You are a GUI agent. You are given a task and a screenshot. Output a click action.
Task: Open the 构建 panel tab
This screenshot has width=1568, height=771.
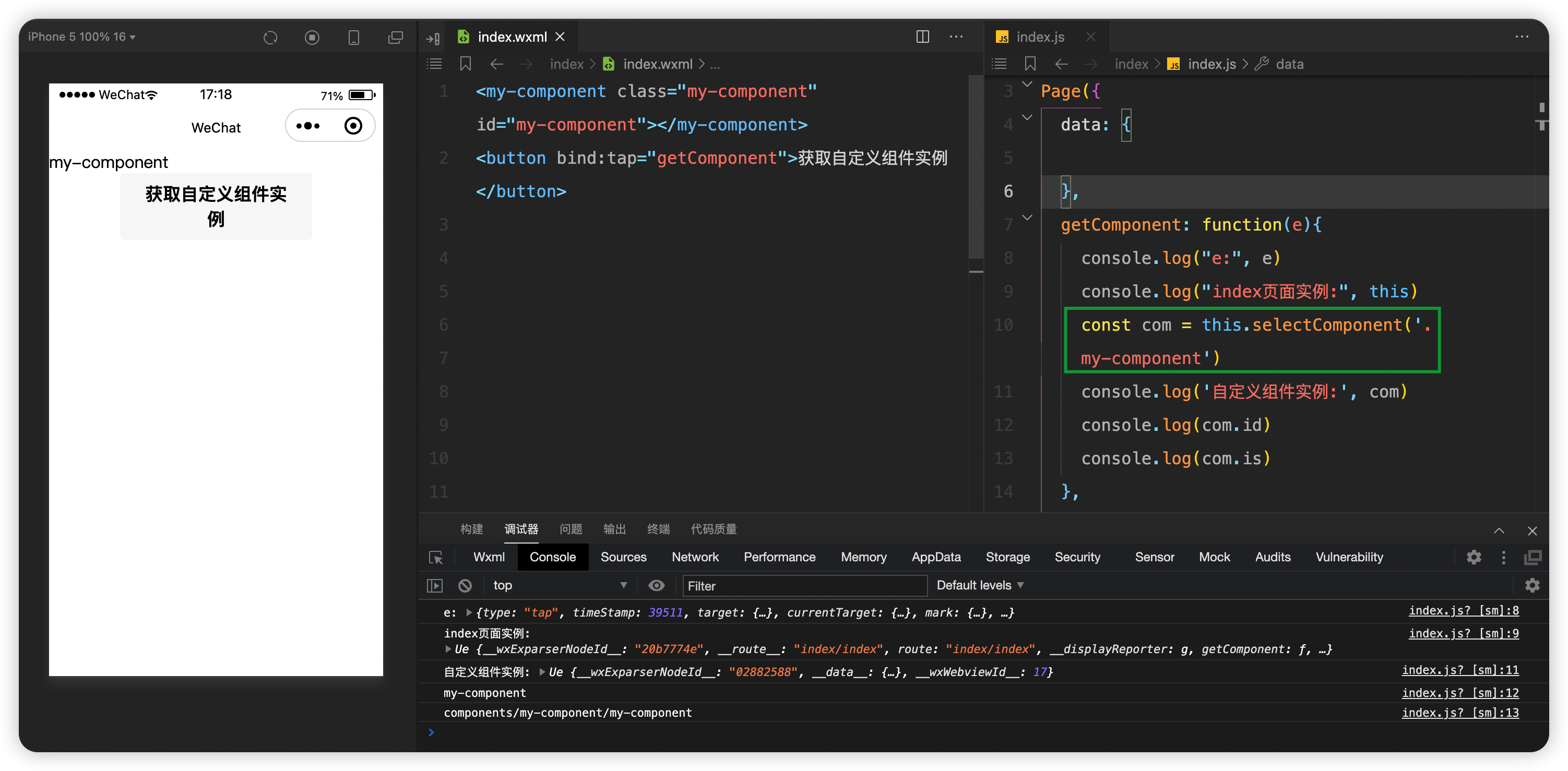click(471, 529)
